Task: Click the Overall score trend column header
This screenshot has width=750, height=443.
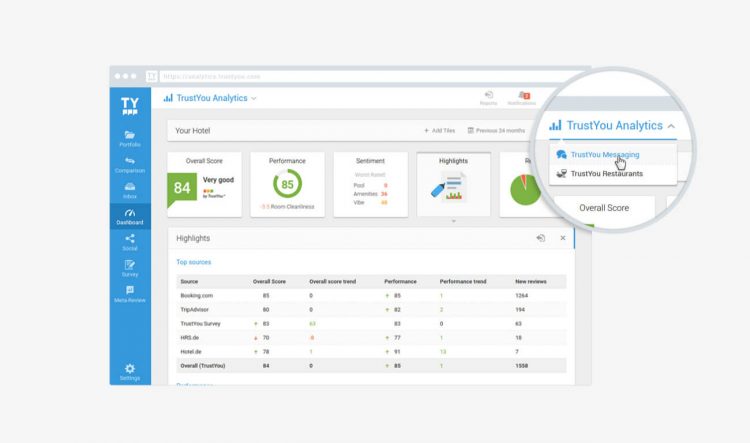Action: pos(332,281)
